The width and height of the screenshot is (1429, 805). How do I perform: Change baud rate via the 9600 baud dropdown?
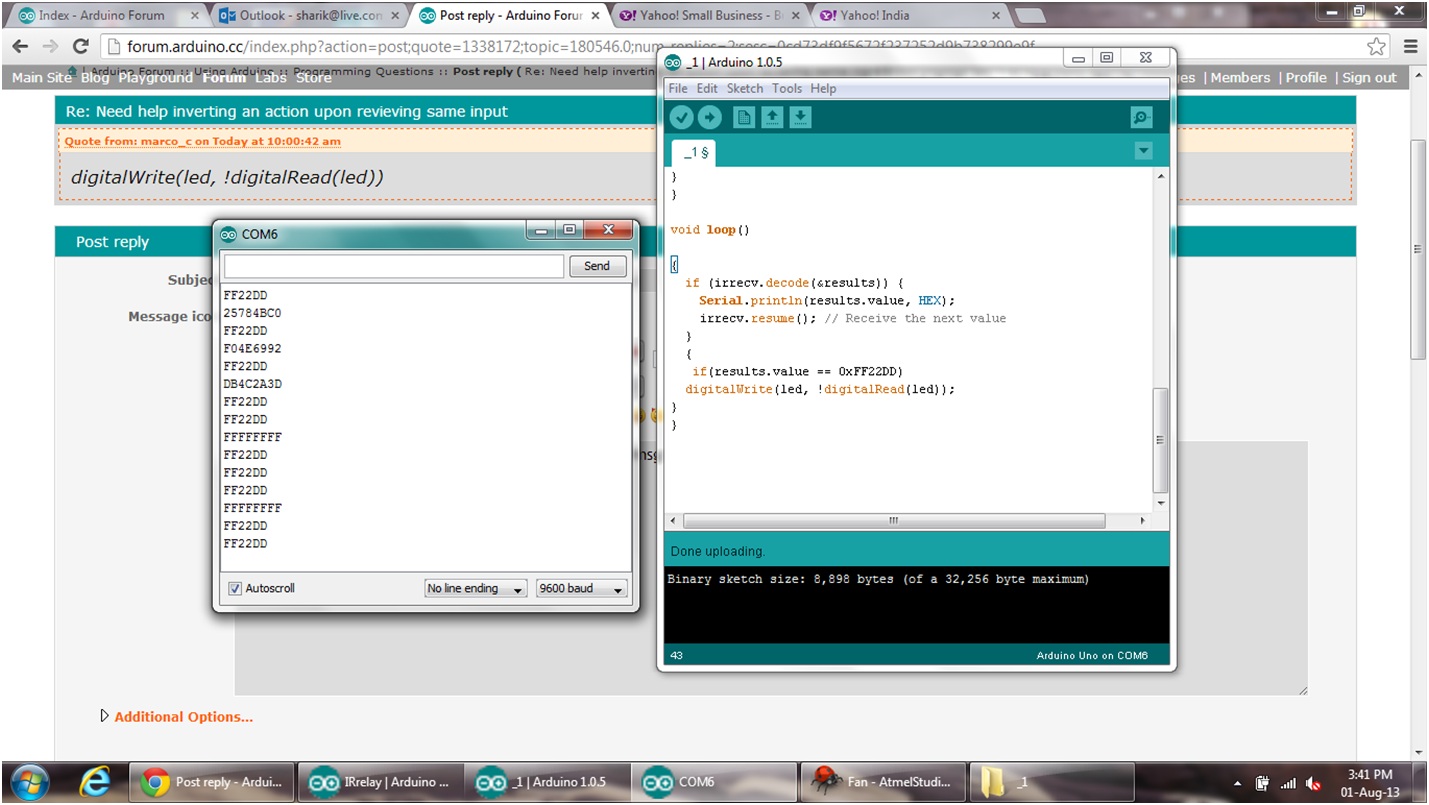click(x=580, y=588)
